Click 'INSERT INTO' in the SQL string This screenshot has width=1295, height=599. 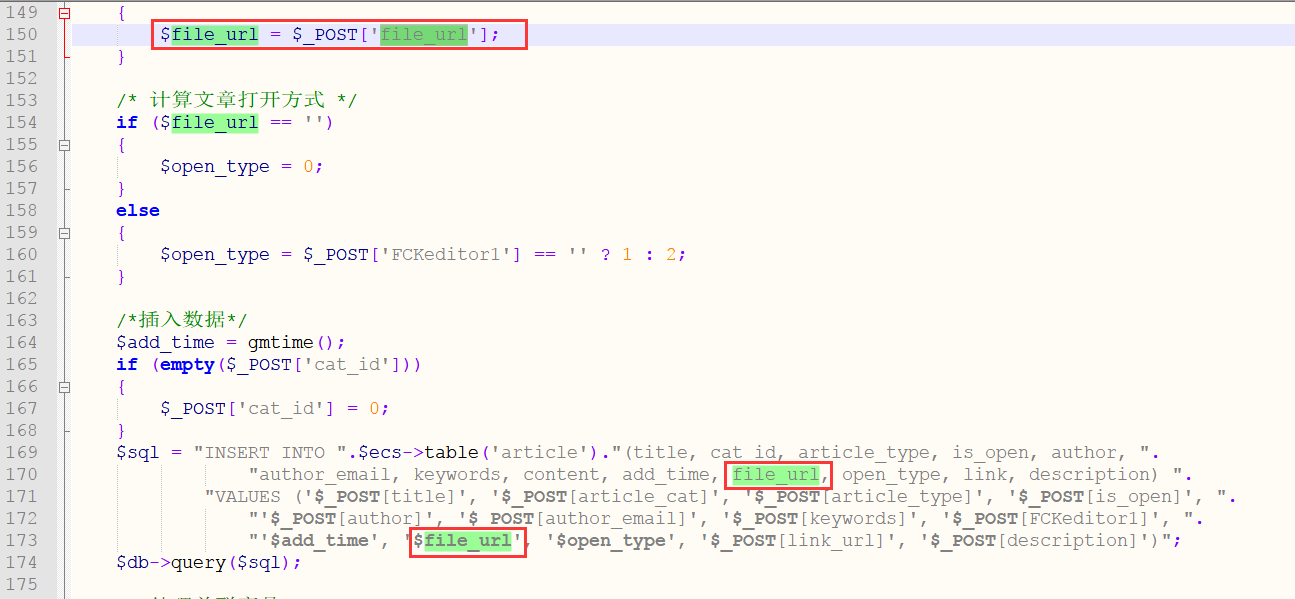264,452
